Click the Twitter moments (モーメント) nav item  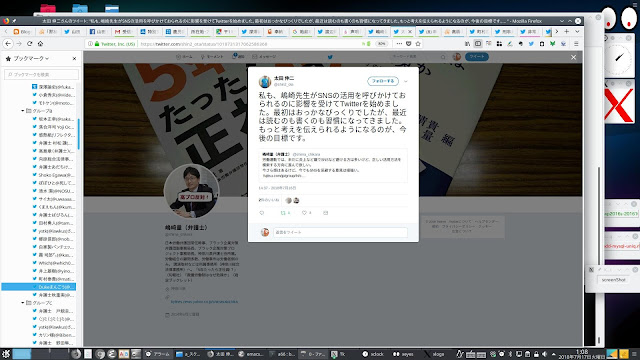(212, 57)
